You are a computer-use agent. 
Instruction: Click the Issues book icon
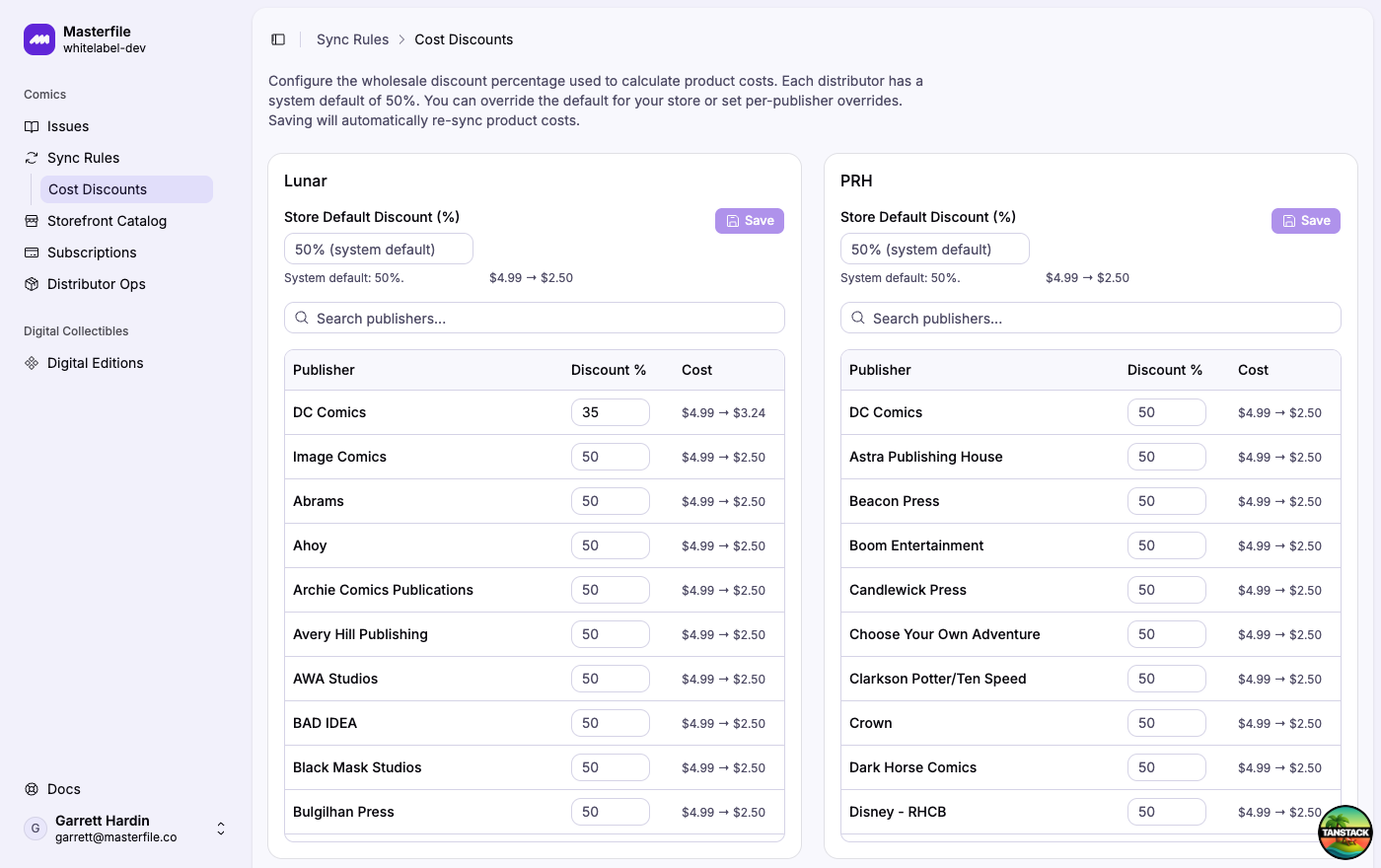pos(32,126)
